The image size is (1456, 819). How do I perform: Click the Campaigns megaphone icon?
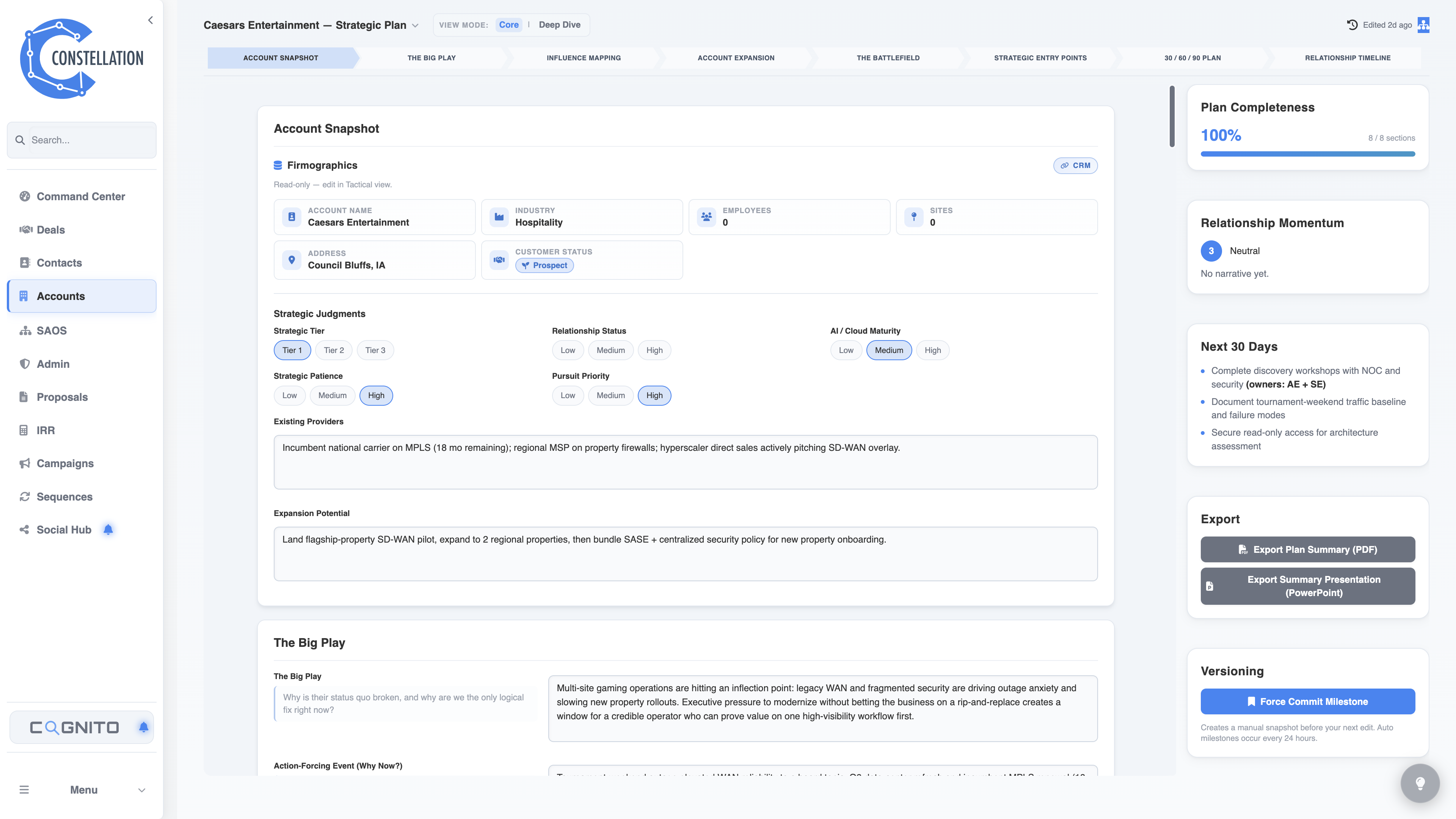pyautogui.click(x=24, y=463)
